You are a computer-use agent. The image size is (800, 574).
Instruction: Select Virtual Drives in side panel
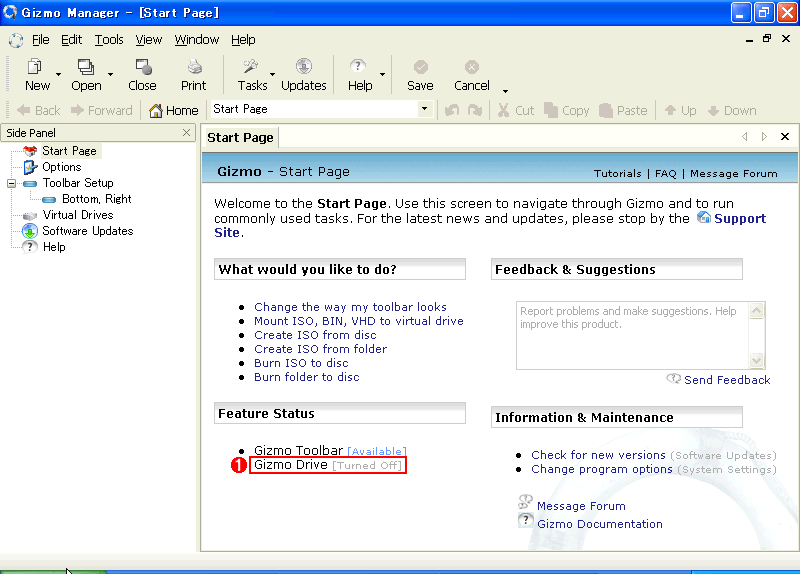tap(78, 215)
